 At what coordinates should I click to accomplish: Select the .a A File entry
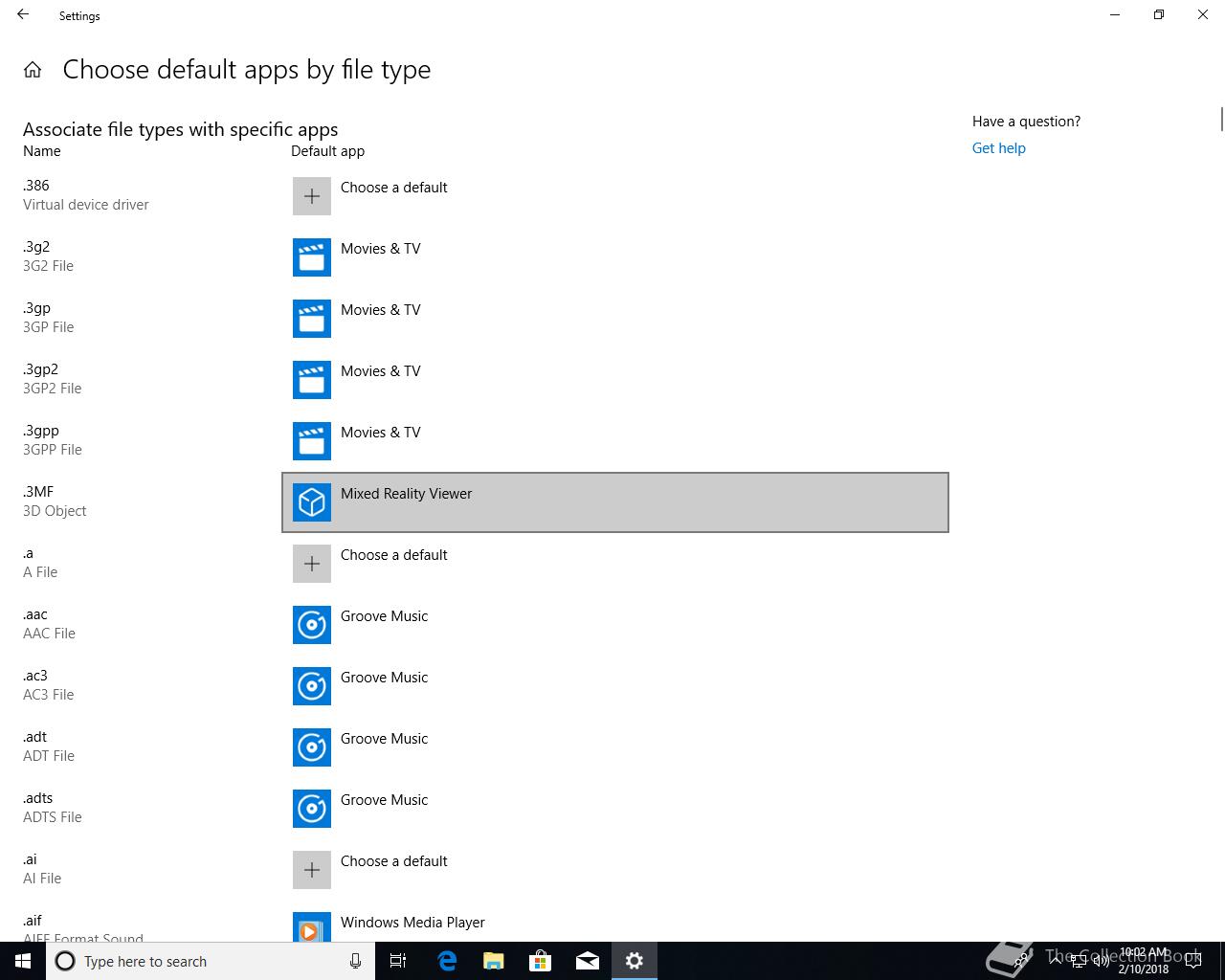(40, 563)
